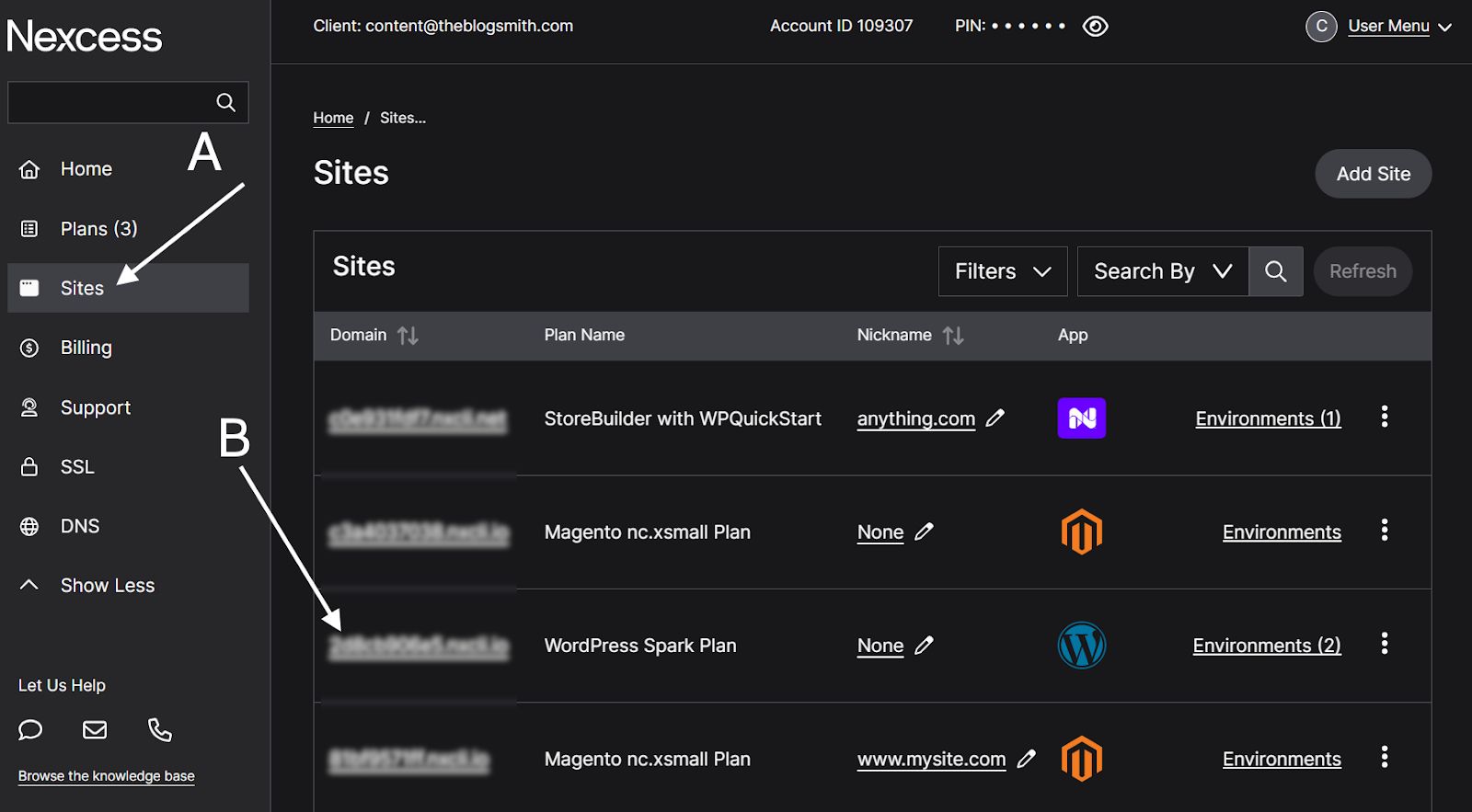Screen dimensions: 1472x812
Task: Click the email envelope icon
Action: 95,730
